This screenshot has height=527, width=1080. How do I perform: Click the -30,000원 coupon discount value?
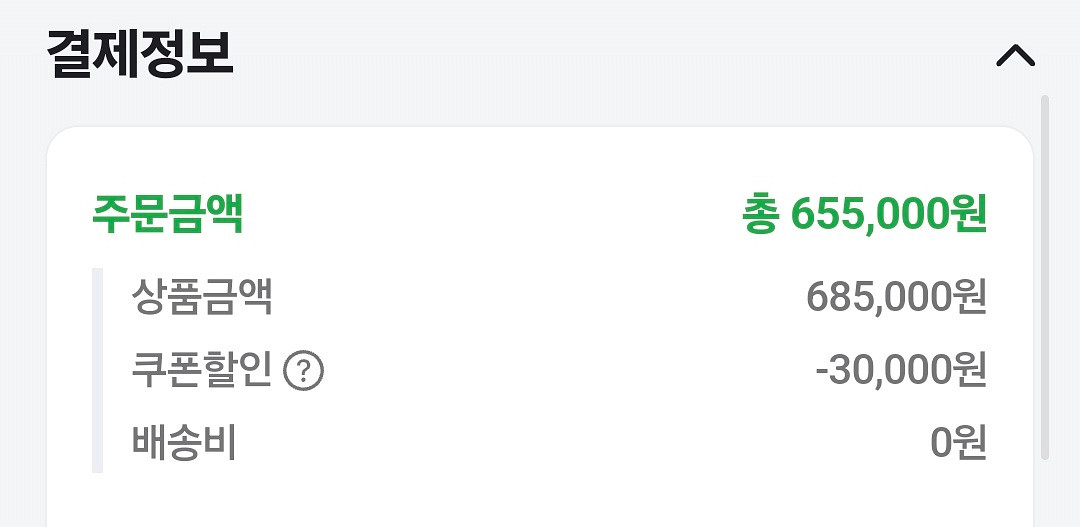[x=901, y=371]
